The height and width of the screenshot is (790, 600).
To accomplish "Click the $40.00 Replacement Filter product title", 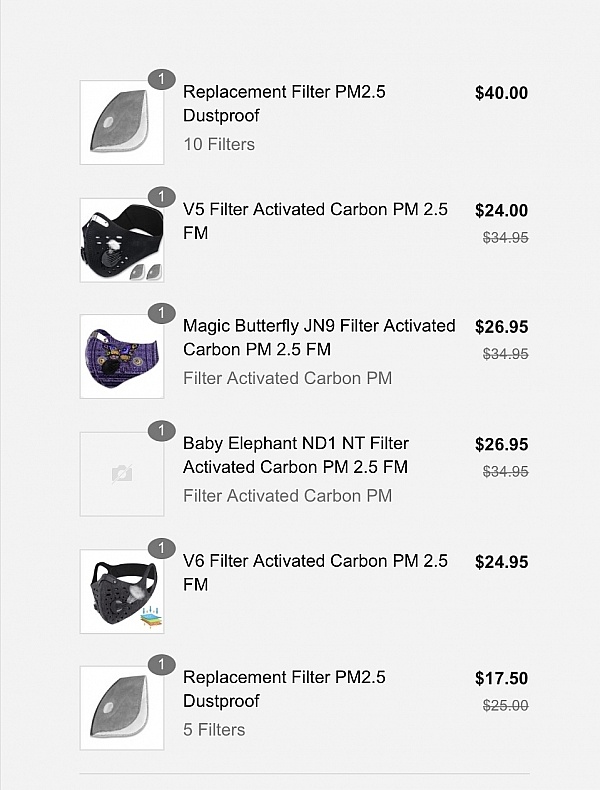I will [284, 104].
